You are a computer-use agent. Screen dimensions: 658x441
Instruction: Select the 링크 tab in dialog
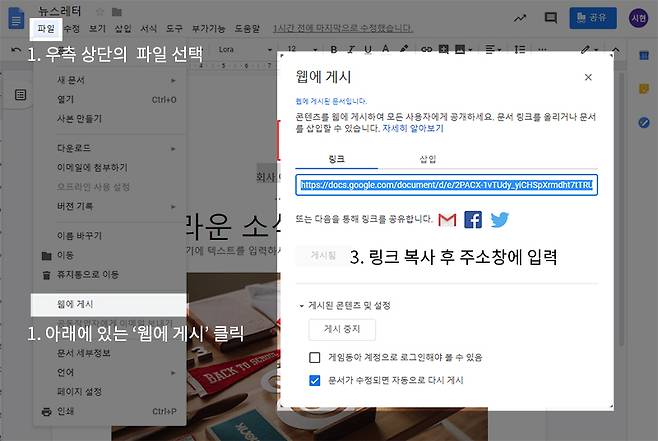[337, 159]
